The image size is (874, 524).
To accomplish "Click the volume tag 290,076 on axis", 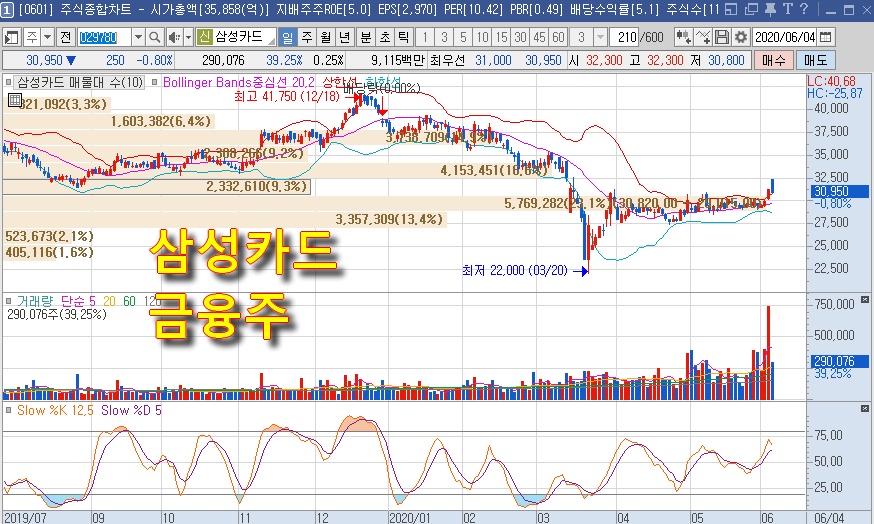I will (x=838, y=361).
